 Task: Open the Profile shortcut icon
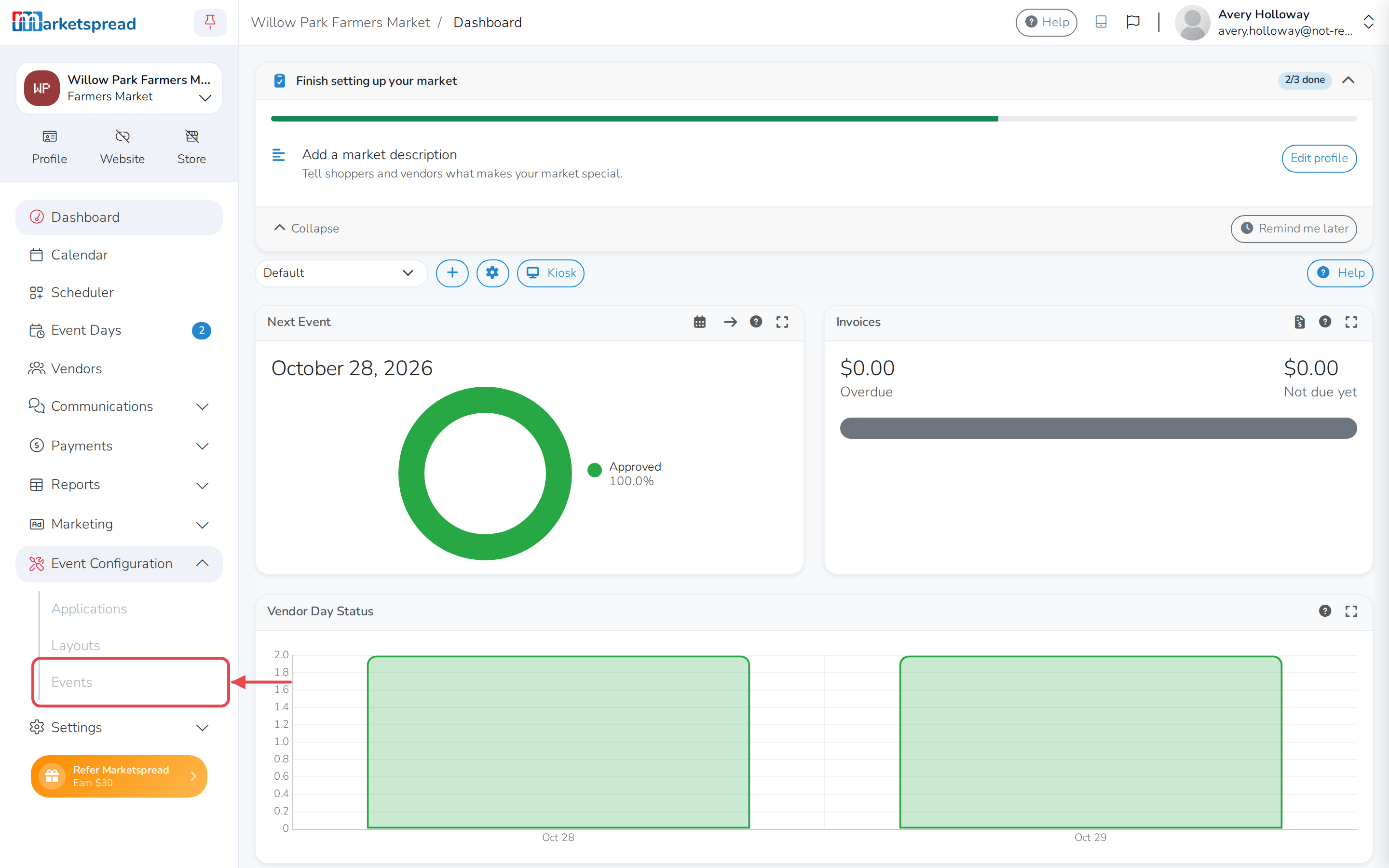tap(49, 147)
